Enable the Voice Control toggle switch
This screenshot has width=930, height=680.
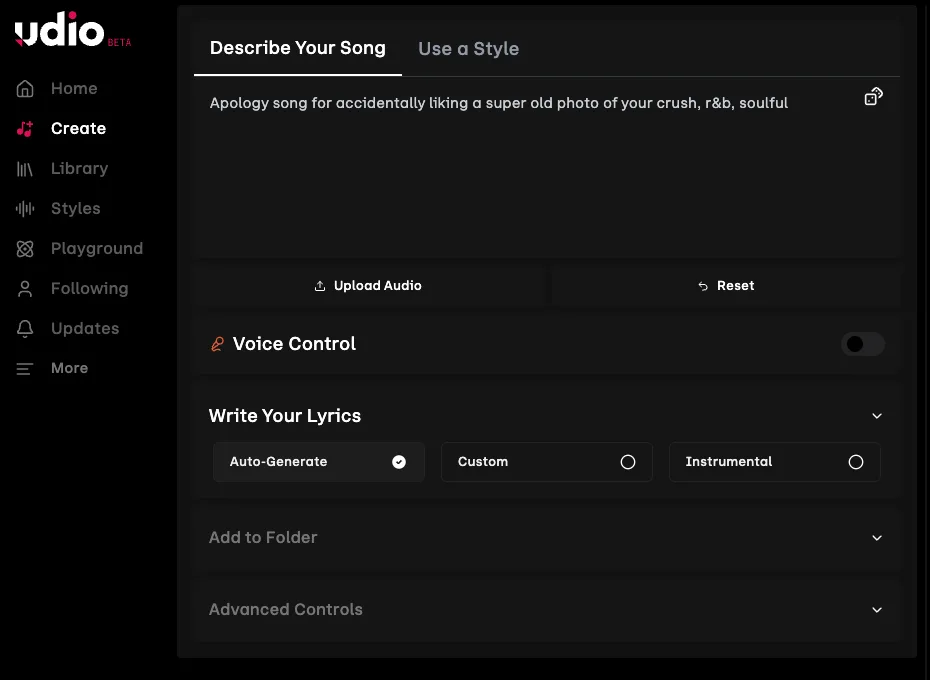pyautogui.click(x=862, y=344)
